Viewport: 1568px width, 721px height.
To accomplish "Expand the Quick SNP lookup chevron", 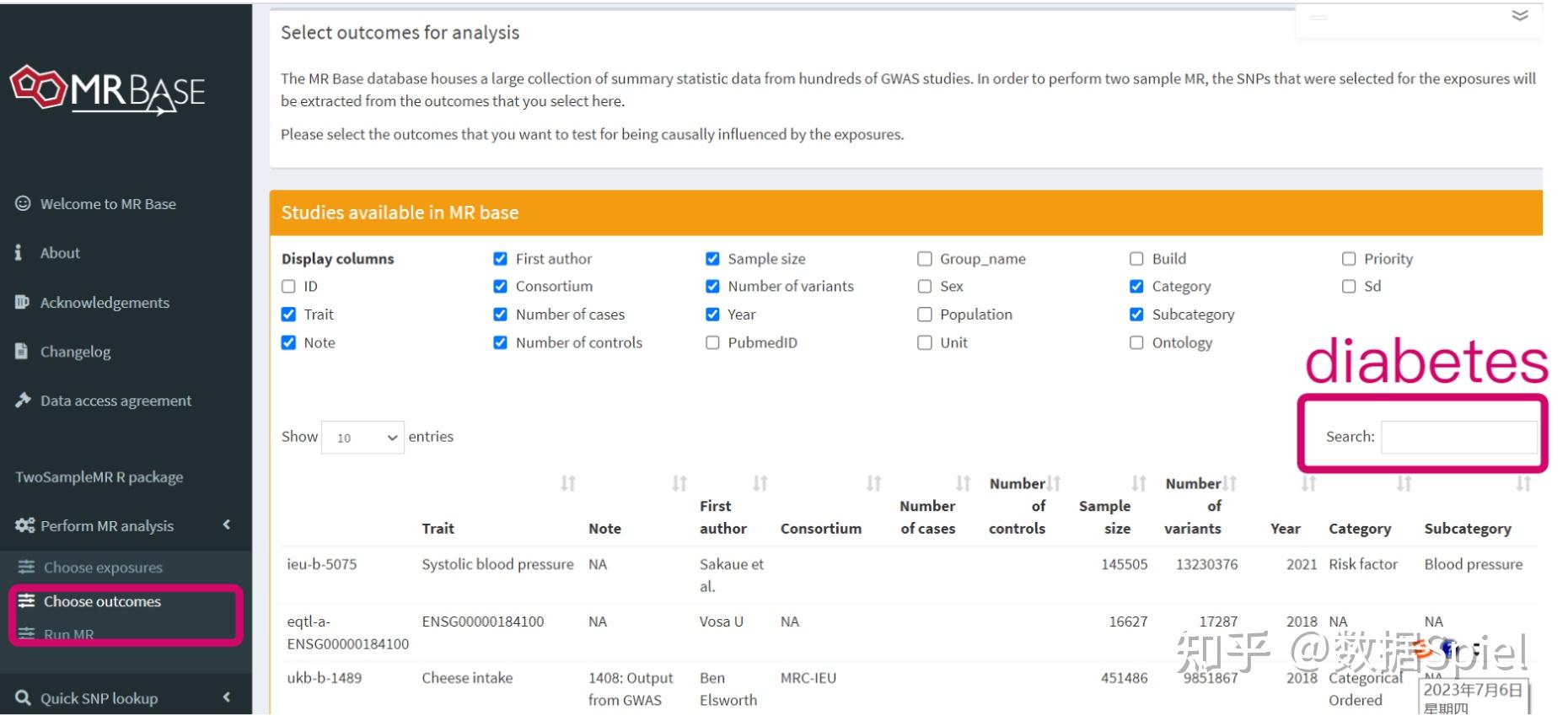I will 227,697.
